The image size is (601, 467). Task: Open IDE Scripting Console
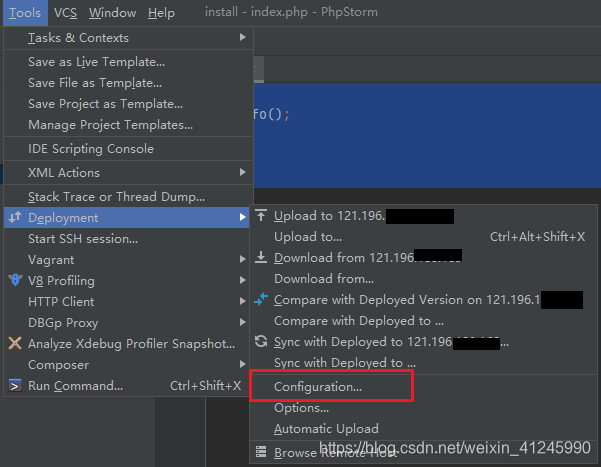(x=128, y=149)
